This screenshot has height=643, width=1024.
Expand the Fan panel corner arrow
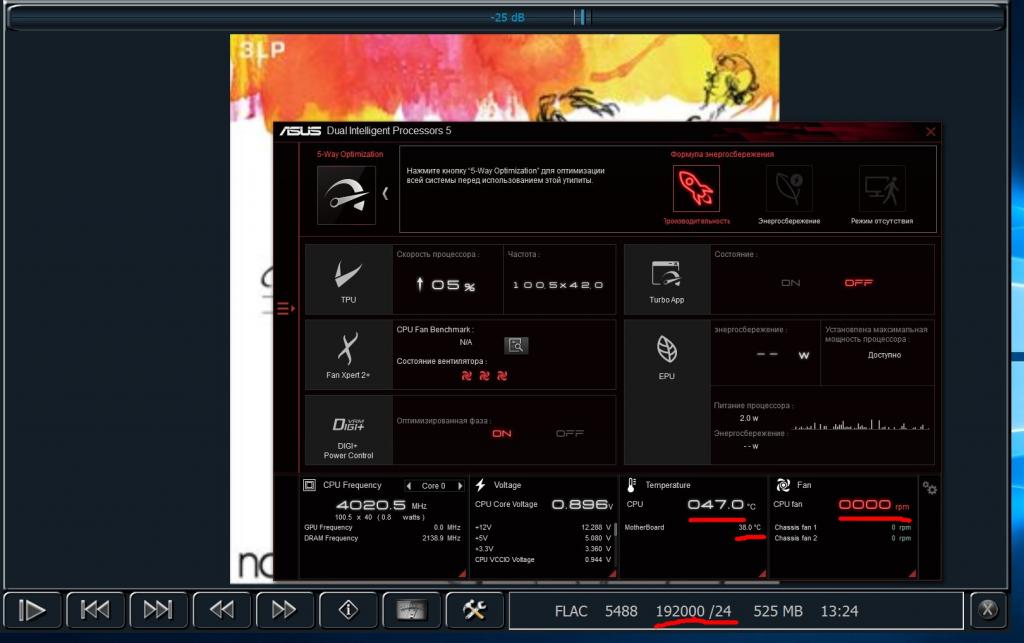(x=912, y=573)
